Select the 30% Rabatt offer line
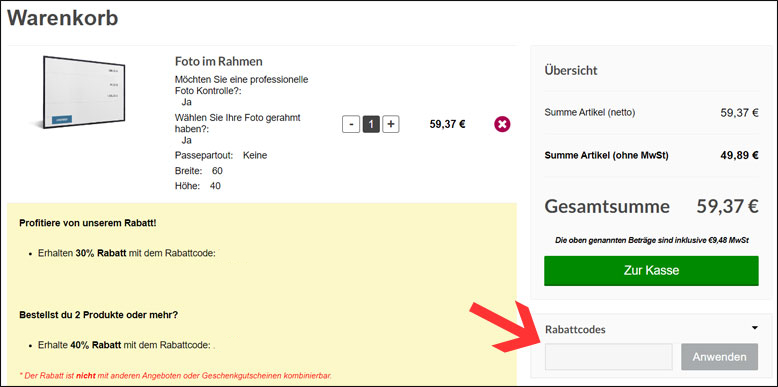Image resolution: width=778 pixels, height=387 pixels. [x=127, y=253]
